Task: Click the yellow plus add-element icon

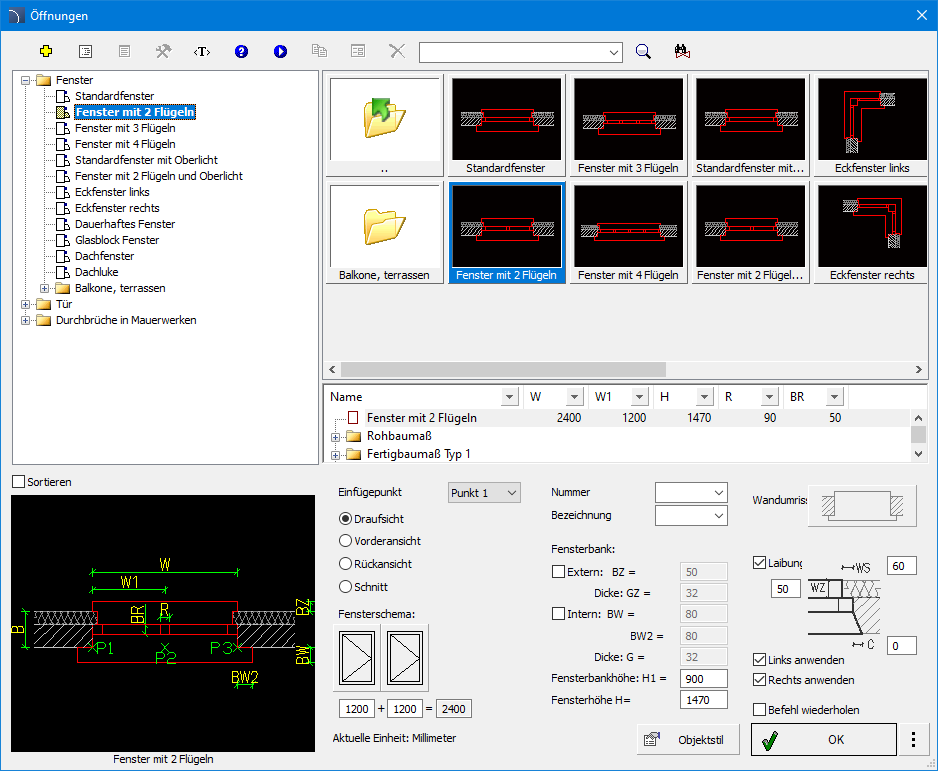Action: coord(45,51)
